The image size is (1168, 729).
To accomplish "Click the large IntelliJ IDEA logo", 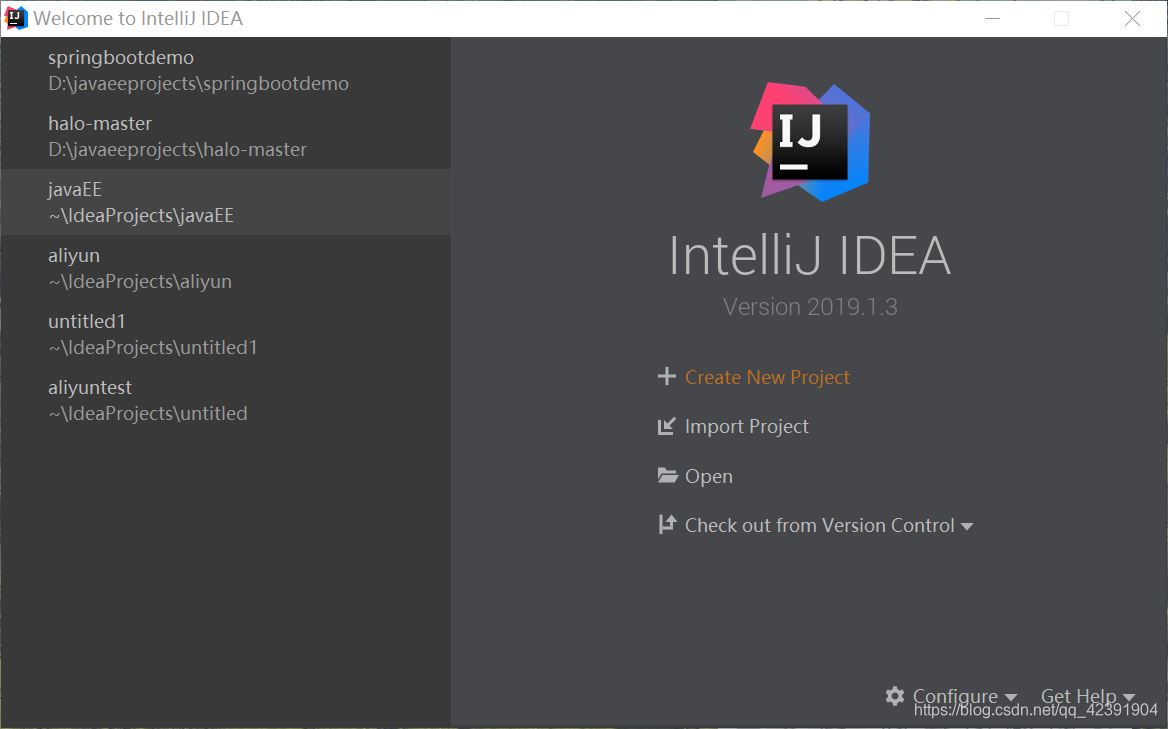I will [810, 141].
